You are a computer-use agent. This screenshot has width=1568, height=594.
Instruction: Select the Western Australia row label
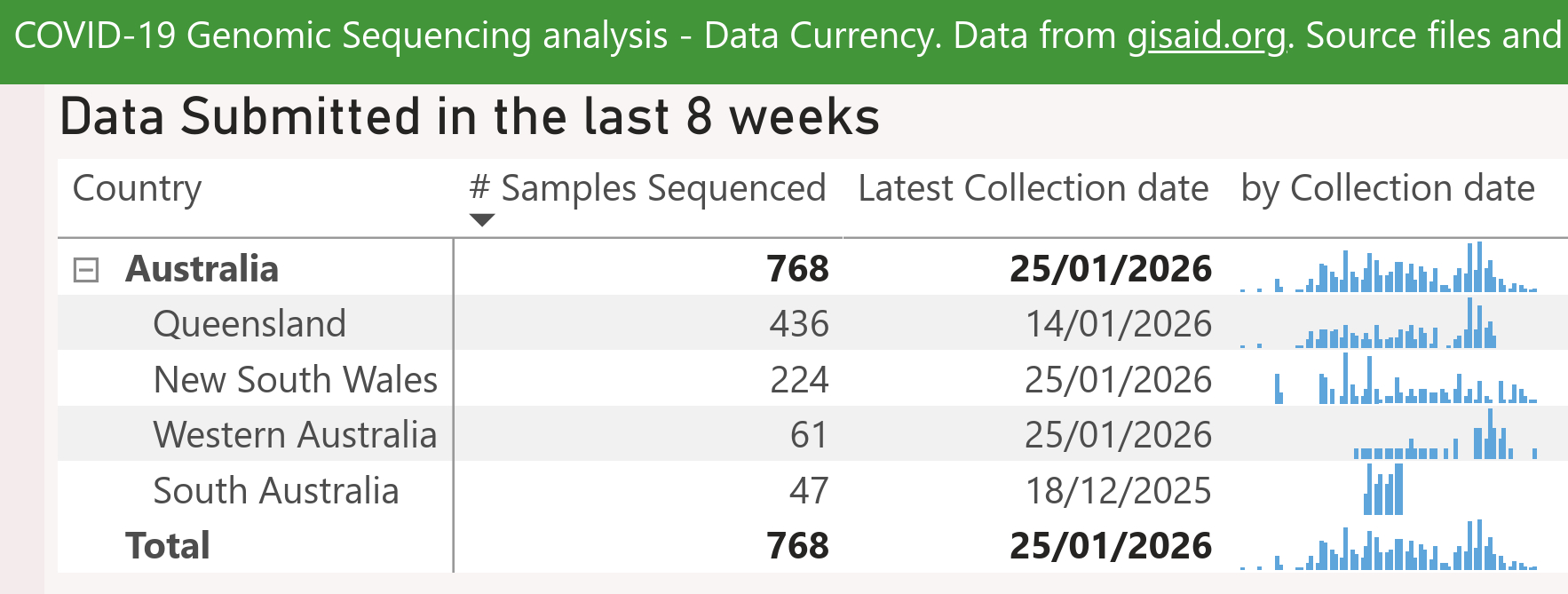(x=295, y=435)
